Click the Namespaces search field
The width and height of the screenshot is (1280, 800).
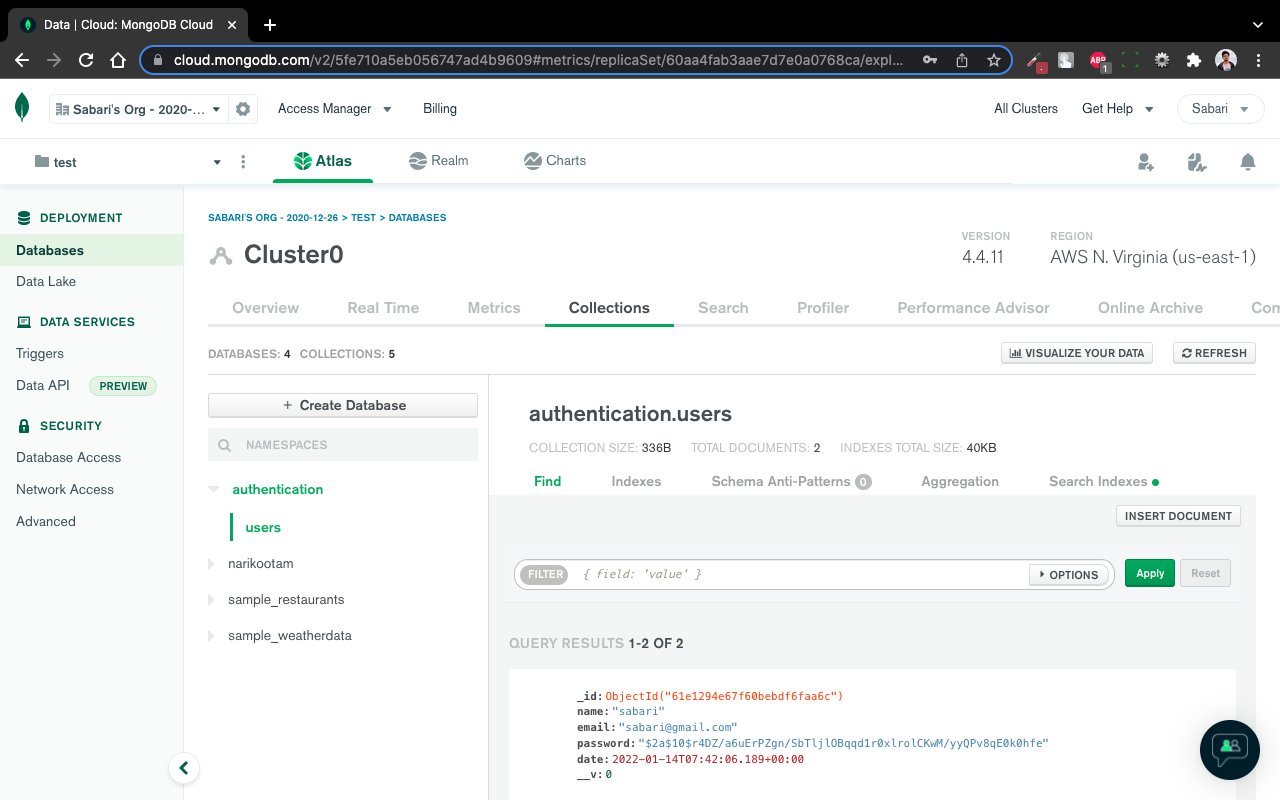(343, 445)
